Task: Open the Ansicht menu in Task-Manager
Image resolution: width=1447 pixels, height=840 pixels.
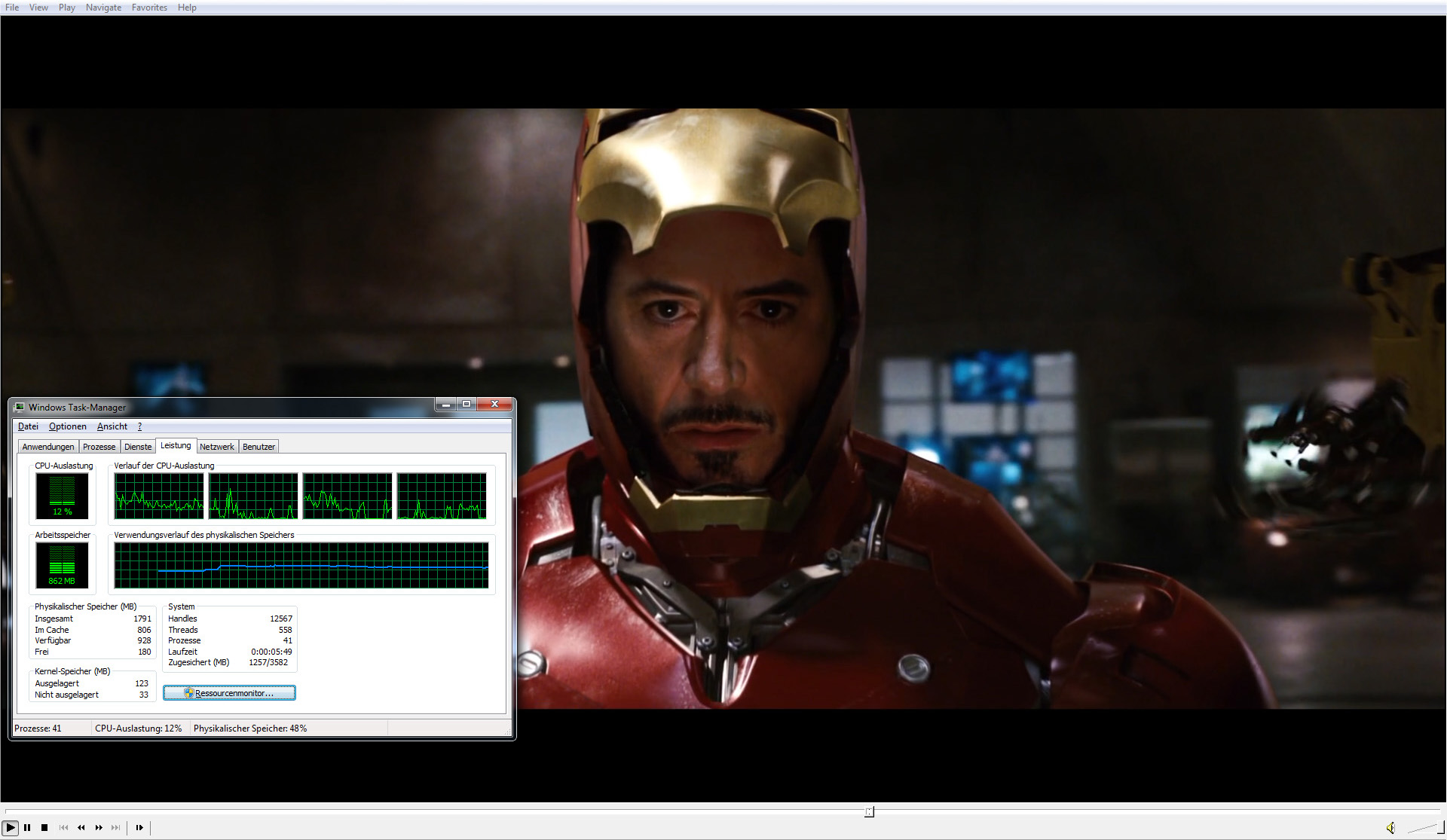Action: (x=112, y=426)
